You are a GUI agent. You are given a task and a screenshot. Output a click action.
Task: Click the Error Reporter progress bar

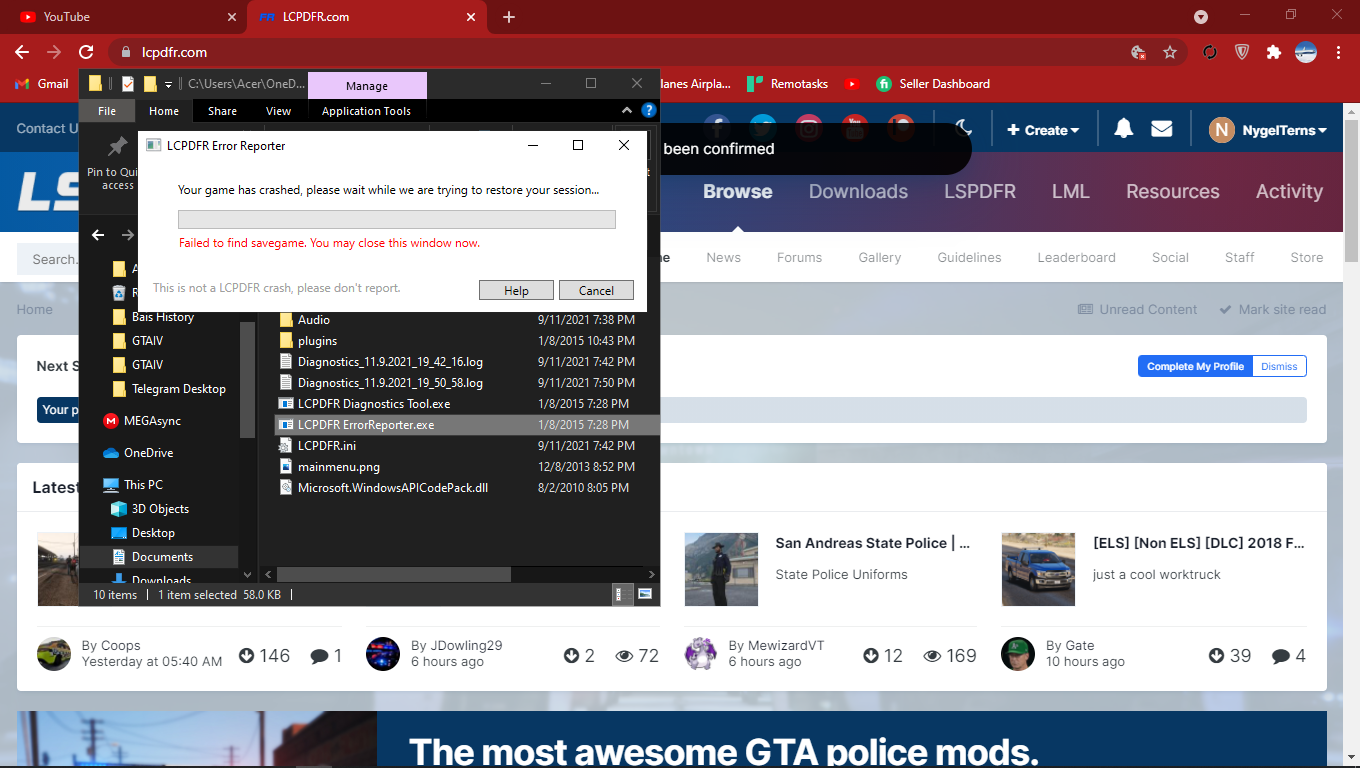point(396,220)
